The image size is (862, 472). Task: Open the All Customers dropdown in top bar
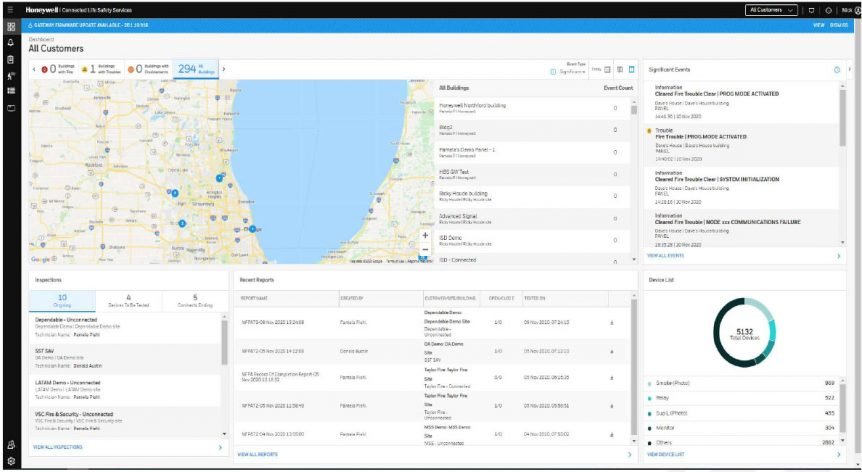772,9
